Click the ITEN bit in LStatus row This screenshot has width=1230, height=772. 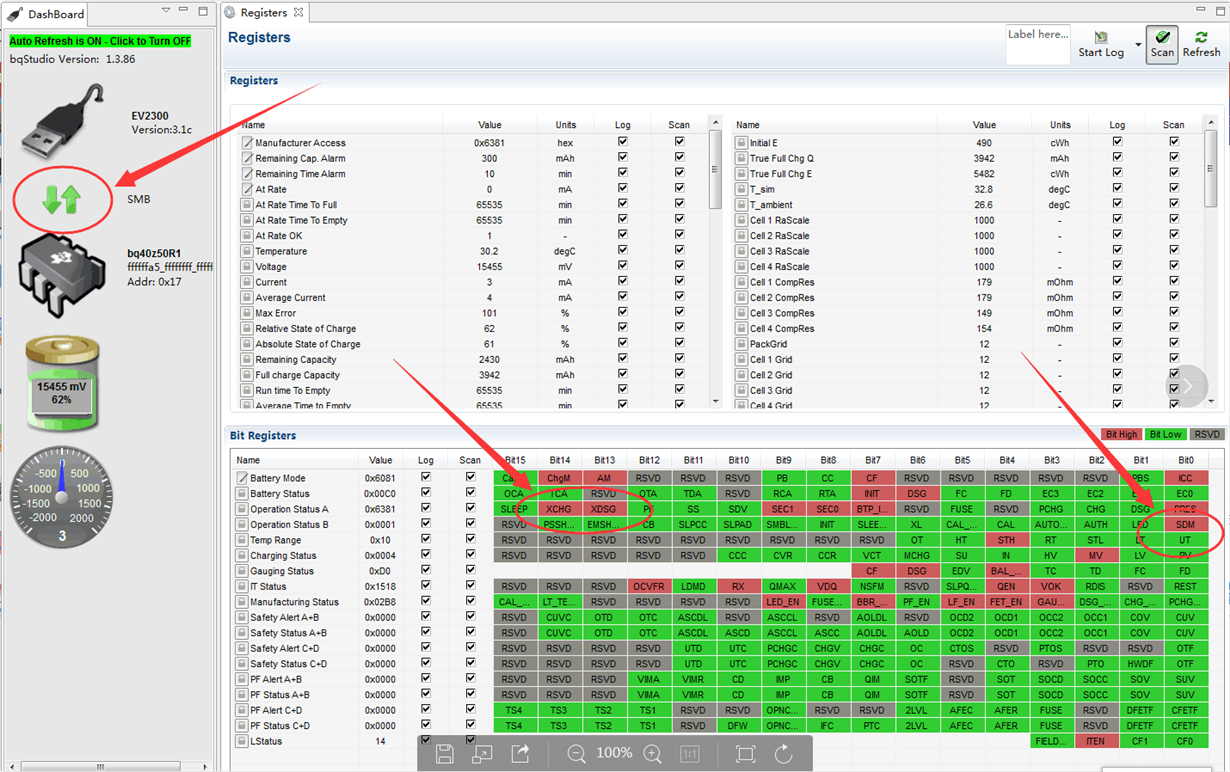pos(1096,741)
